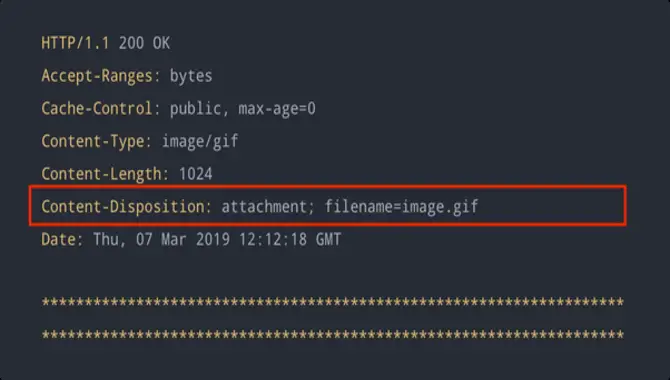Viewport: 670px width, 380px height.
Task: Click the Content-Length header name
Action: [x=101, y=174]
